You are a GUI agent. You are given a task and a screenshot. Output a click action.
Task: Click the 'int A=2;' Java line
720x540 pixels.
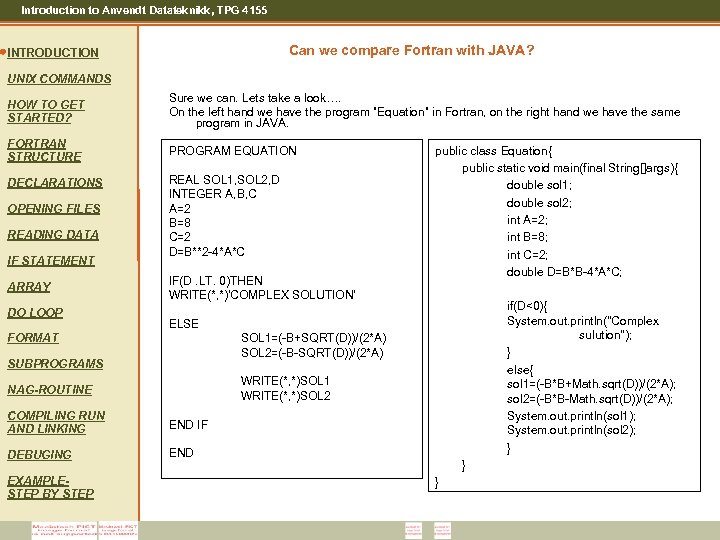527,220
